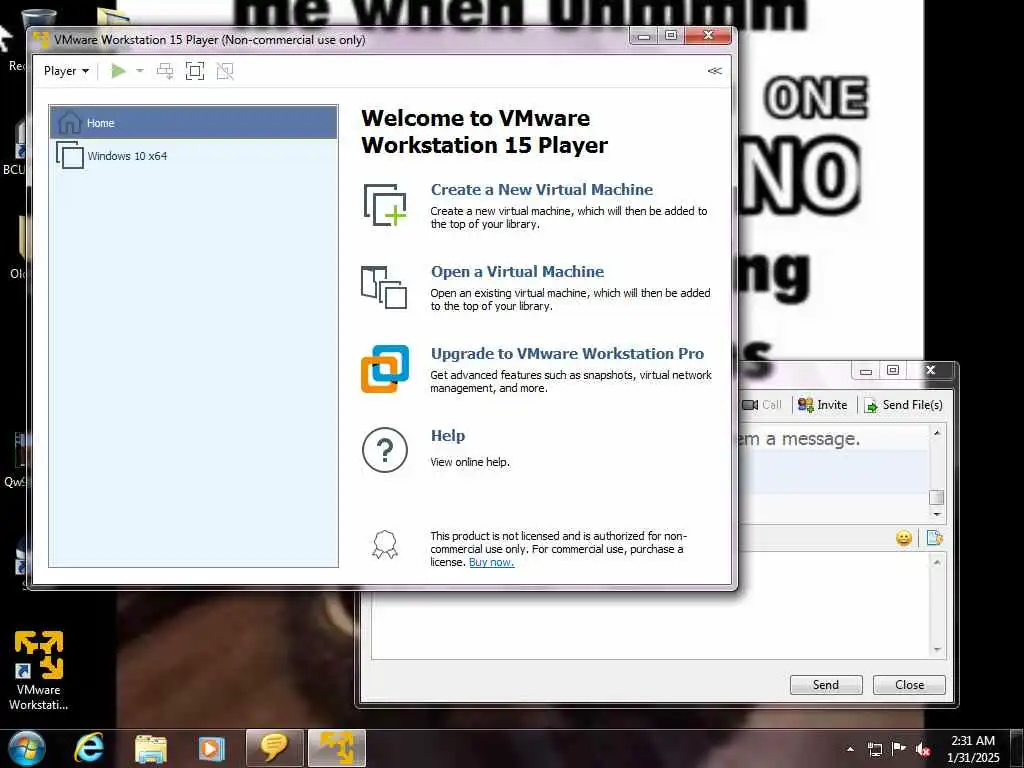The height and width of the screenshot is (768, 1024).
Task: Click the license ribbon badge icon
Action: (x=385, y=544)
